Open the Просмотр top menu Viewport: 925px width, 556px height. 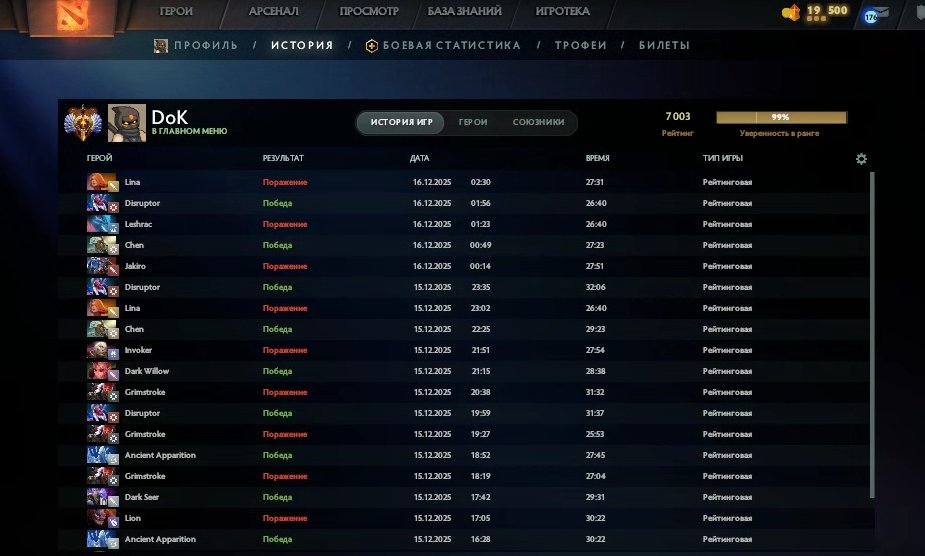point(369,11)
